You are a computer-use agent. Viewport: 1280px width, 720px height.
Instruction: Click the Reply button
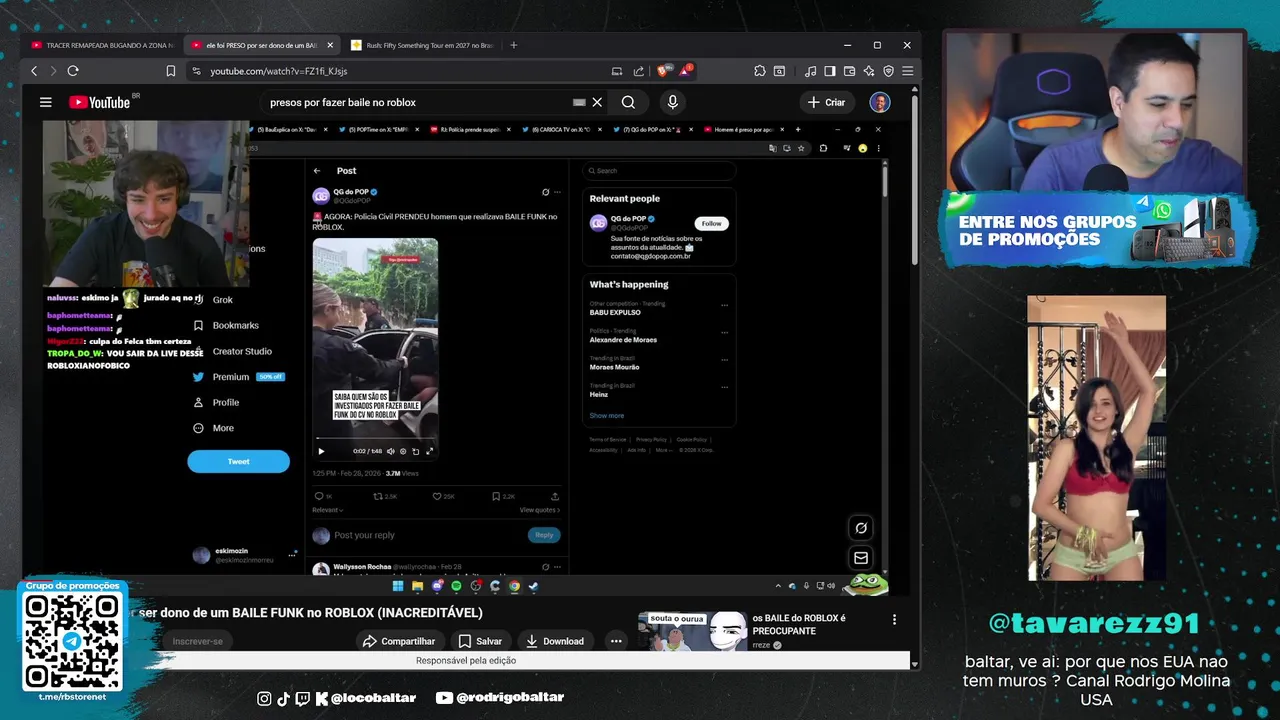point(544,535)
